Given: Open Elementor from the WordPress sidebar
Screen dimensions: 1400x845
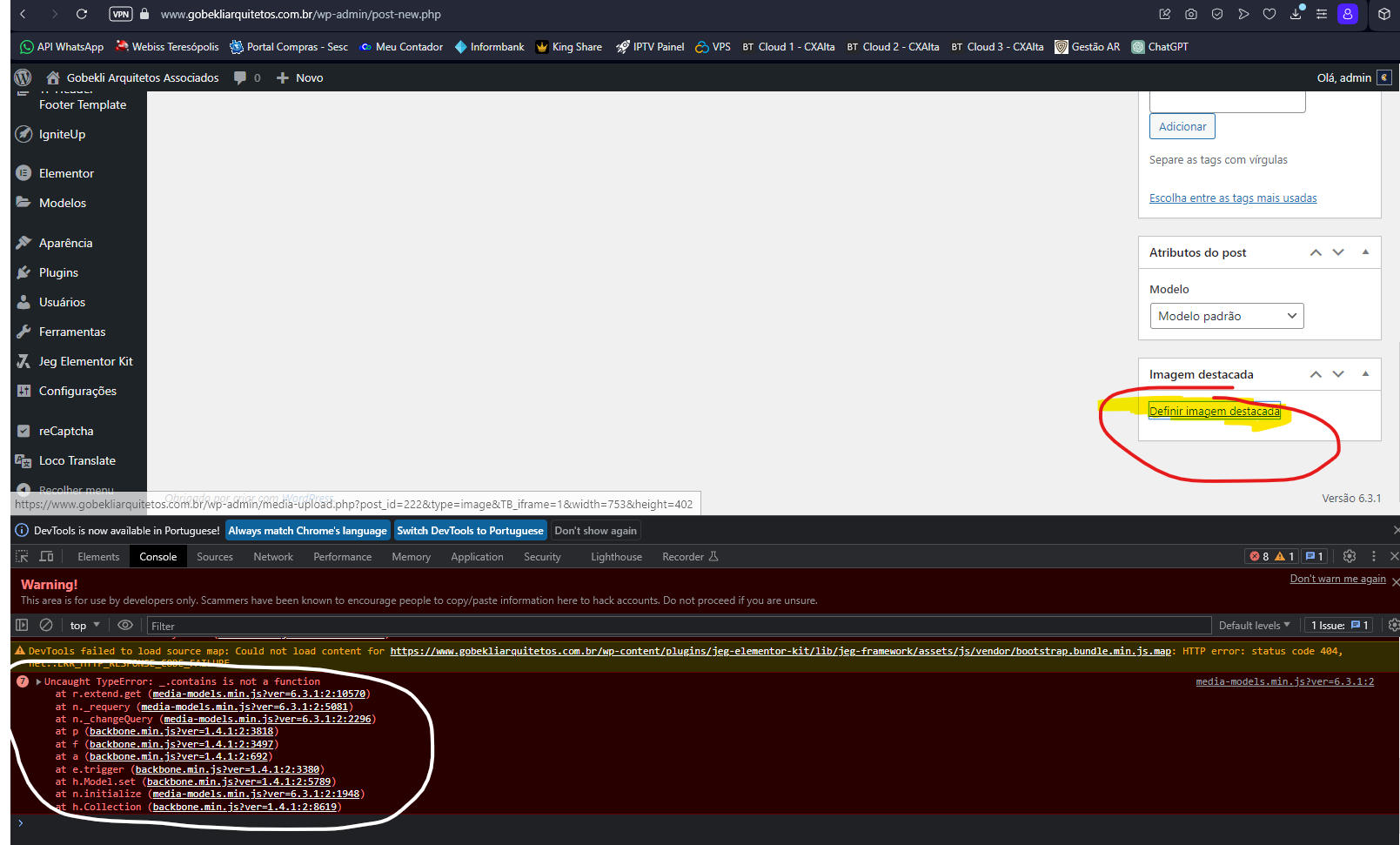Looking at the screenshot, I should click(65, 172).
